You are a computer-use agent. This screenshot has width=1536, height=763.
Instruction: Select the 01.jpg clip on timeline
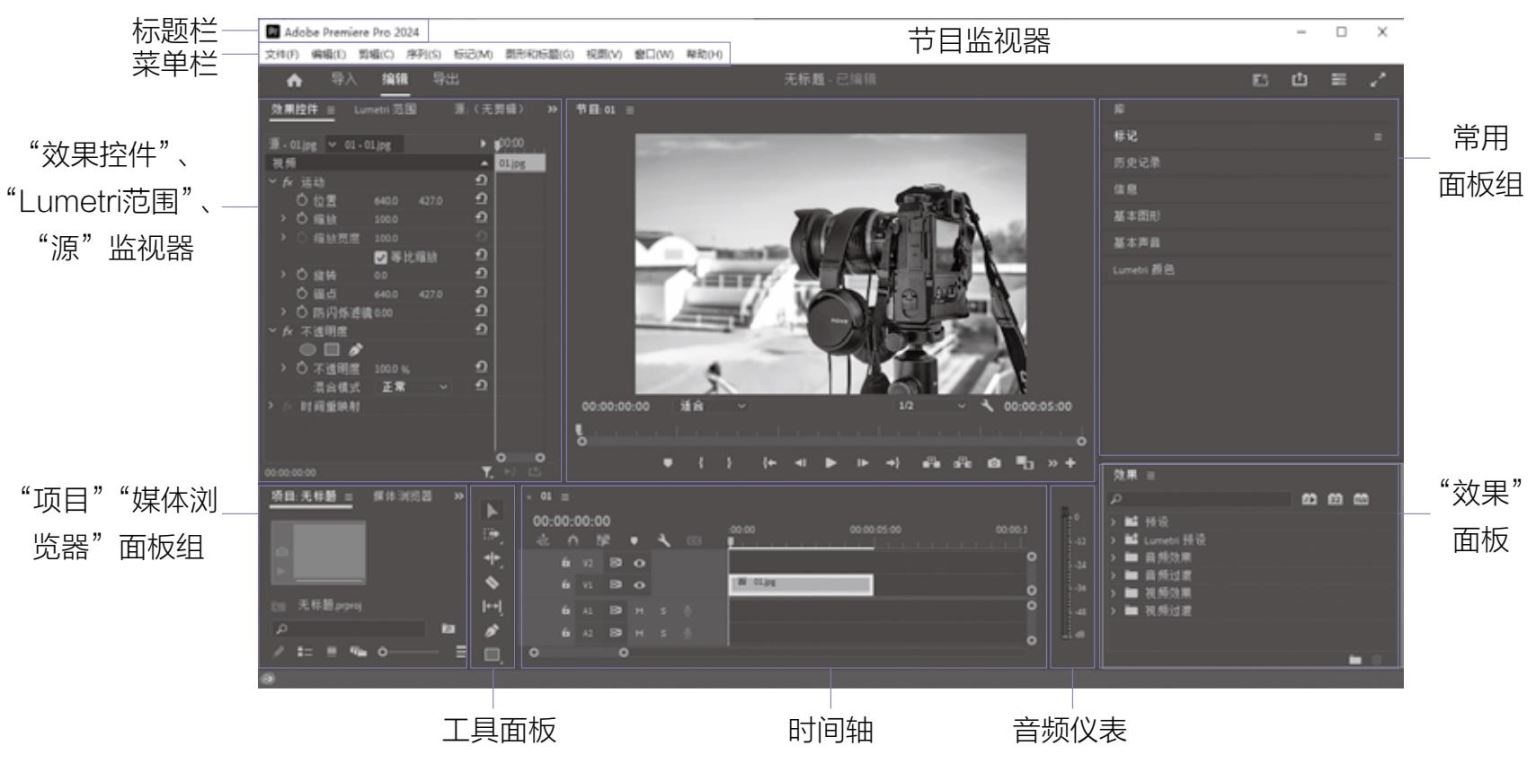click(800, 585)
